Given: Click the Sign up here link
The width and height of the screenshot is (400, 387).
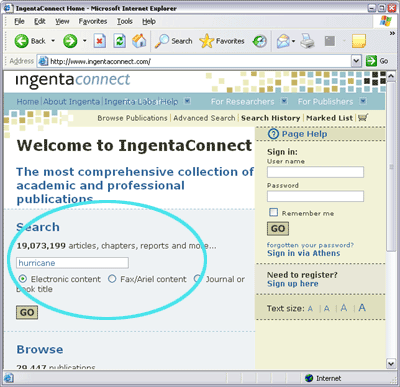Looking at the screenshot, I should click(292, 284).
